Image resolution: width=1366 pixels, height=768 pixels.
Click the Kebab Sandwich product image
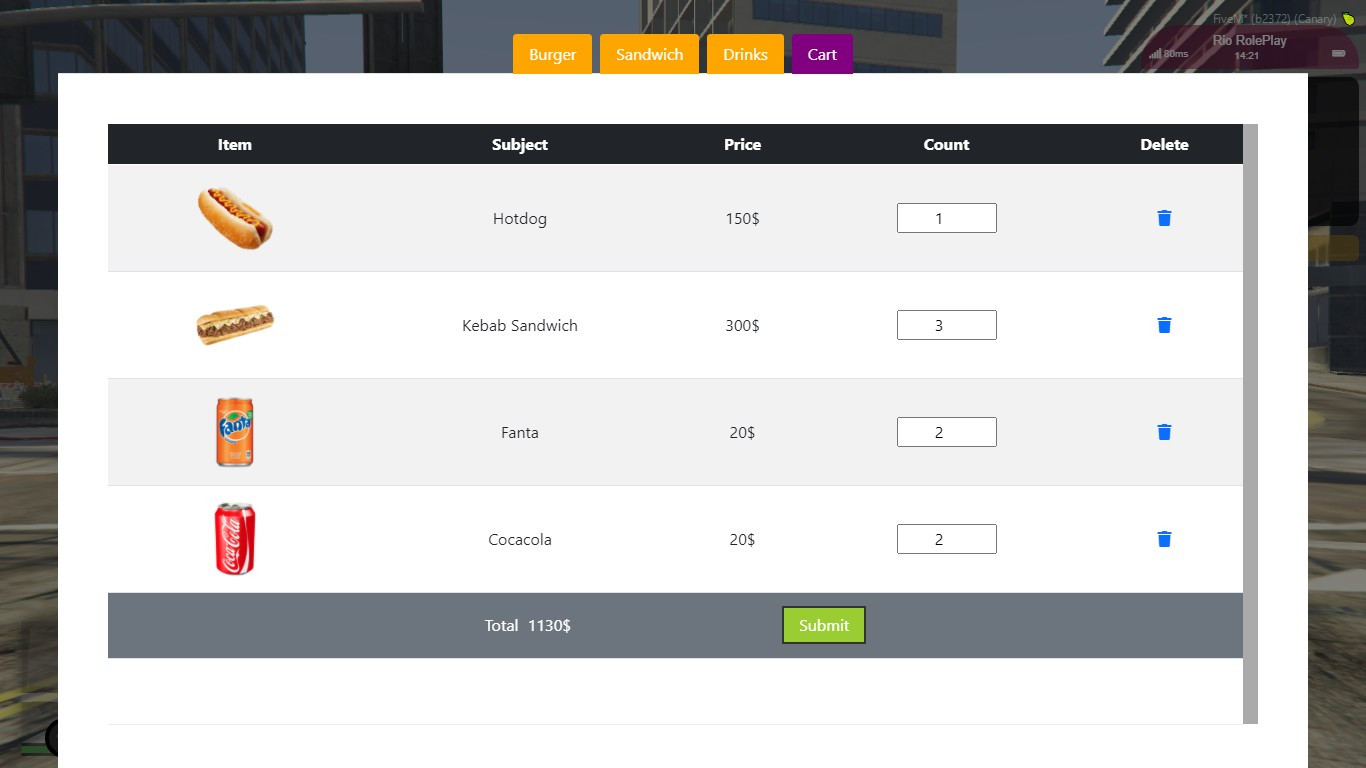tap(235, 325)
